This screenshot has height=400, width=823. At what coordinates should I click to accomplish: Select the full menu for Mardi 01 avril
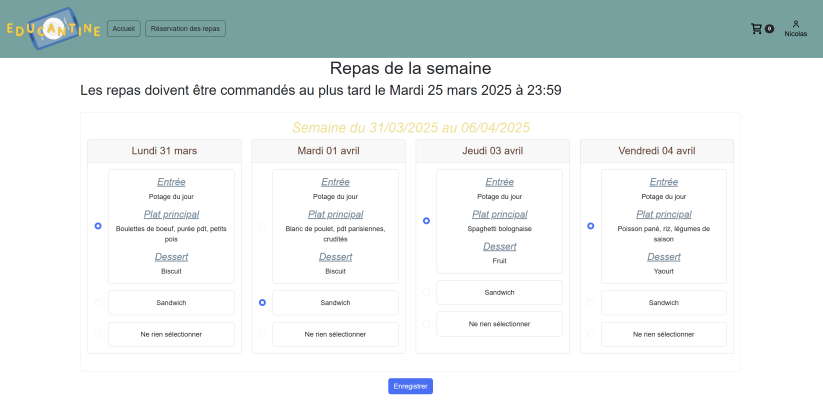(262, 226)
